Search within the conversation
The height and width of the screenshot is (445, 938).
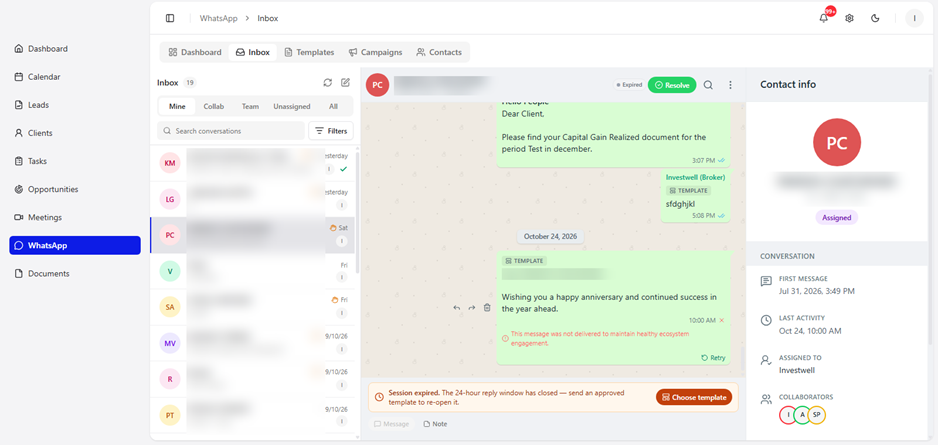(x=708, y=85)
